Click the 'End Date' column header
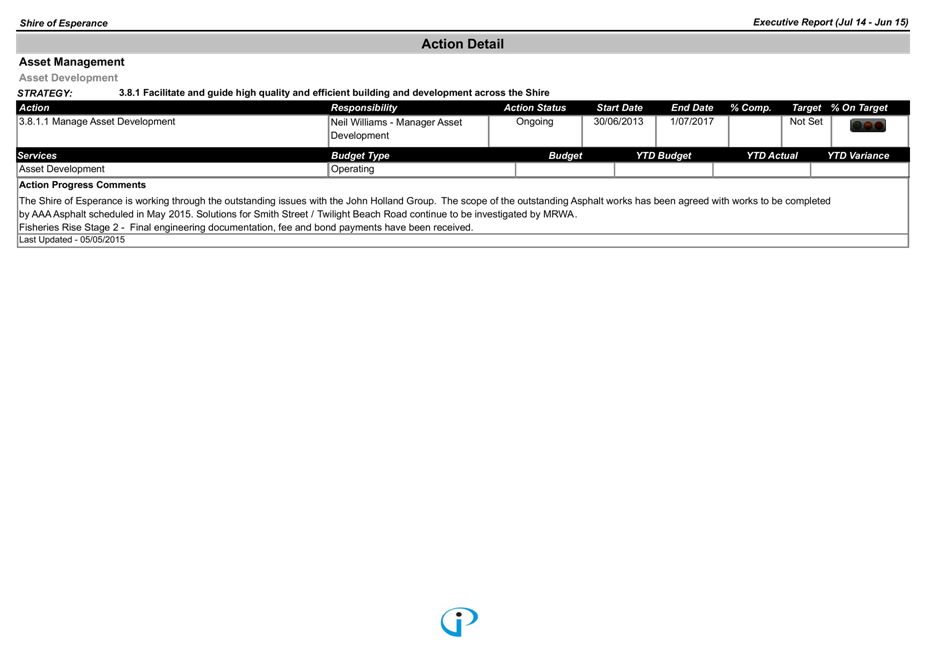The image size is (928, 657). [692, 108]
